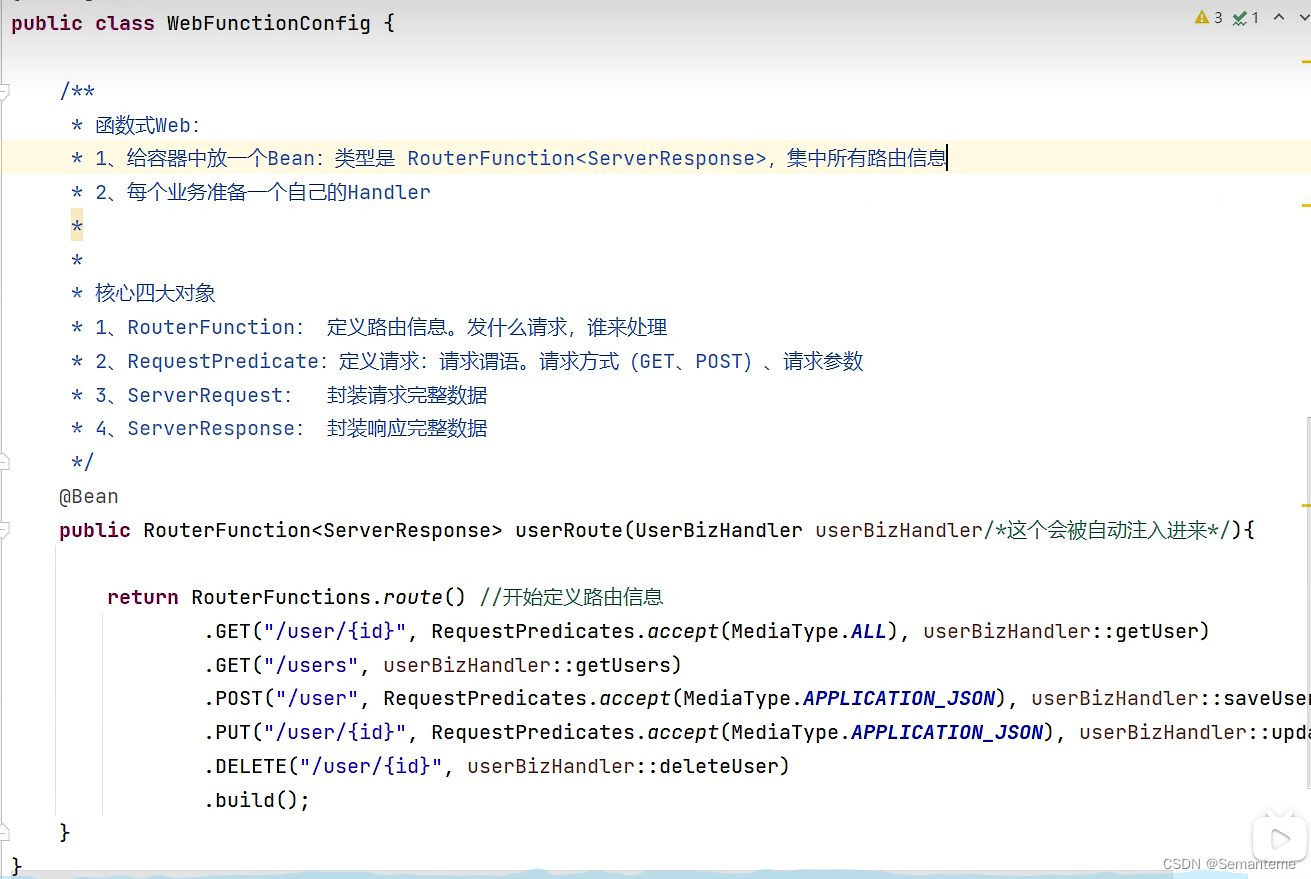Click the RequestPredicate comment line

pyautogui.click(x=467, y=361)
